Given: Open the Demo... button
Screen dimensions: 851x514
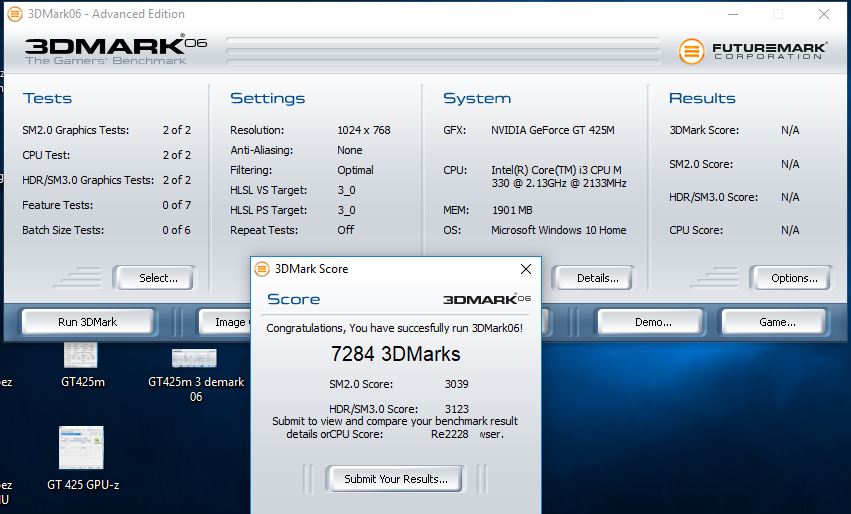Looking at the screenshot, I should point(653,322).
